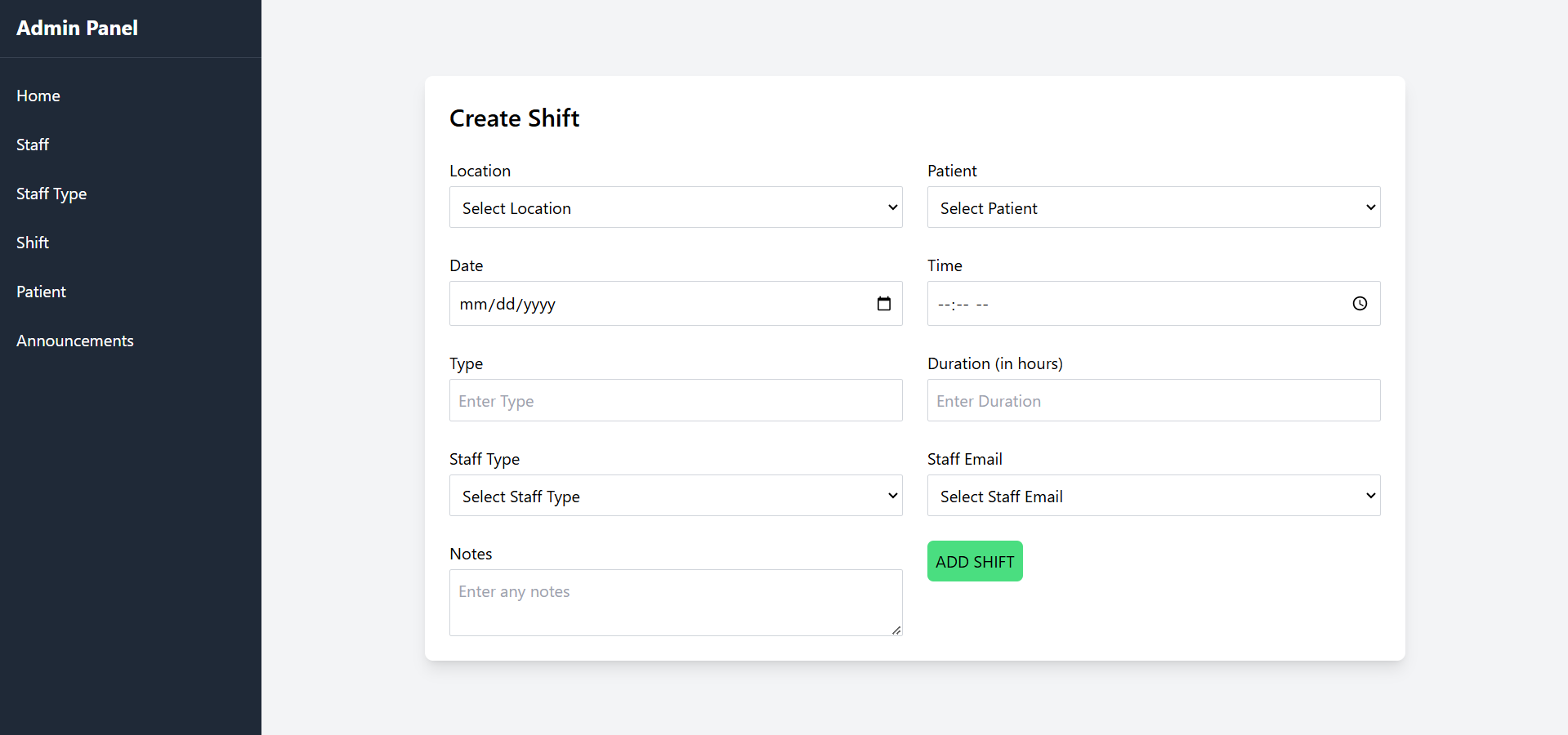The image size is (1568, 735).
Task: Click the Admin Panel title link
Action: point(78,28)
